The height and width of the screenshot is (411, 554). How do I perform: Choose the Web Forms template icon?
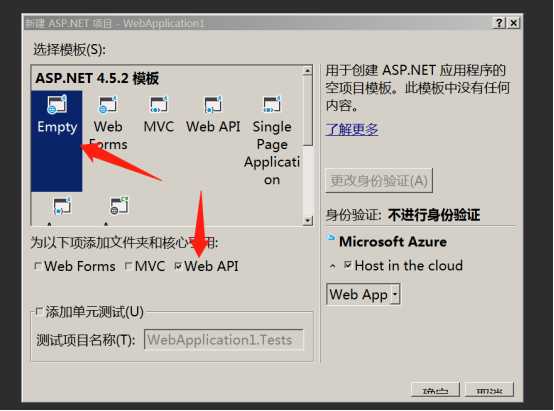pos(108,105)
